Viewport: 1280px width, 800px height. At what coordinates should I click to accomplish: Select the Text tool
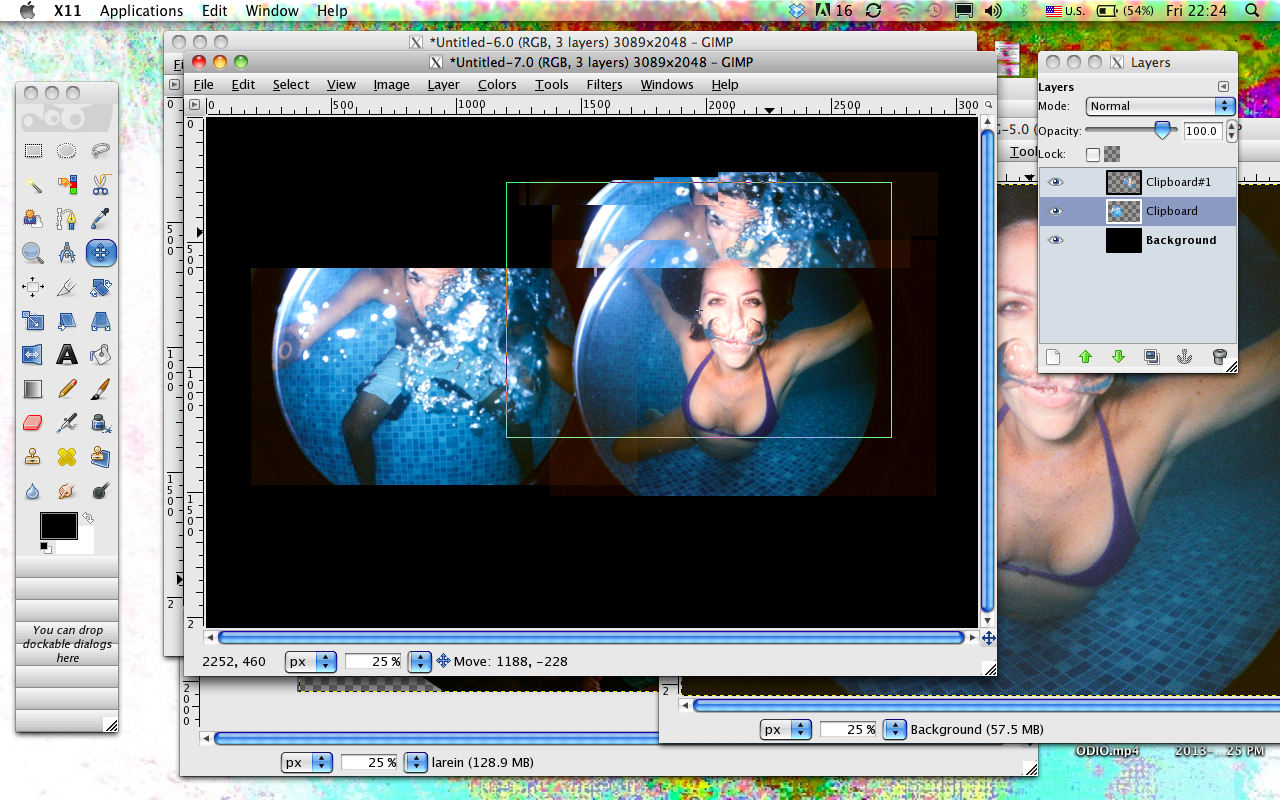tap(67, 355)
